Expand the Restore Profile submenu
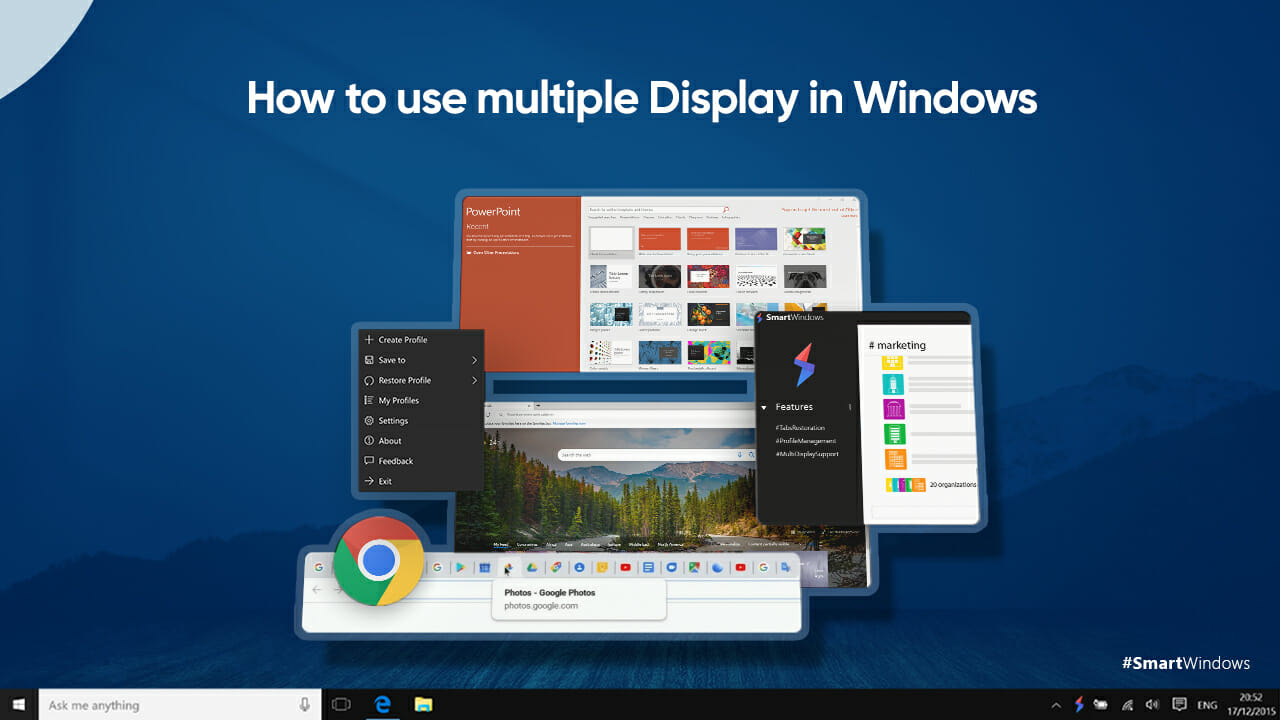 tap(403, 380)
